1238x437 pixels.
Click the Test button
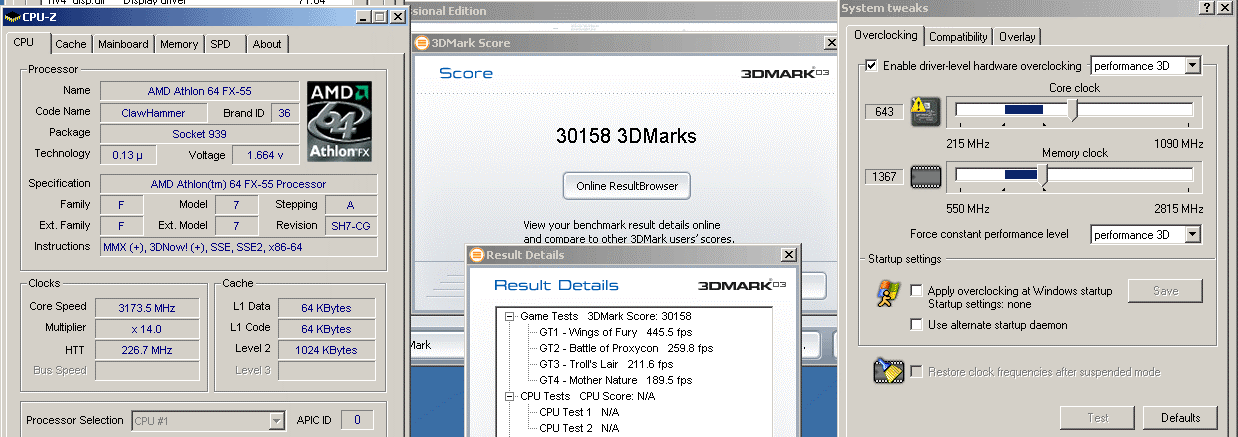(1097, 418)
